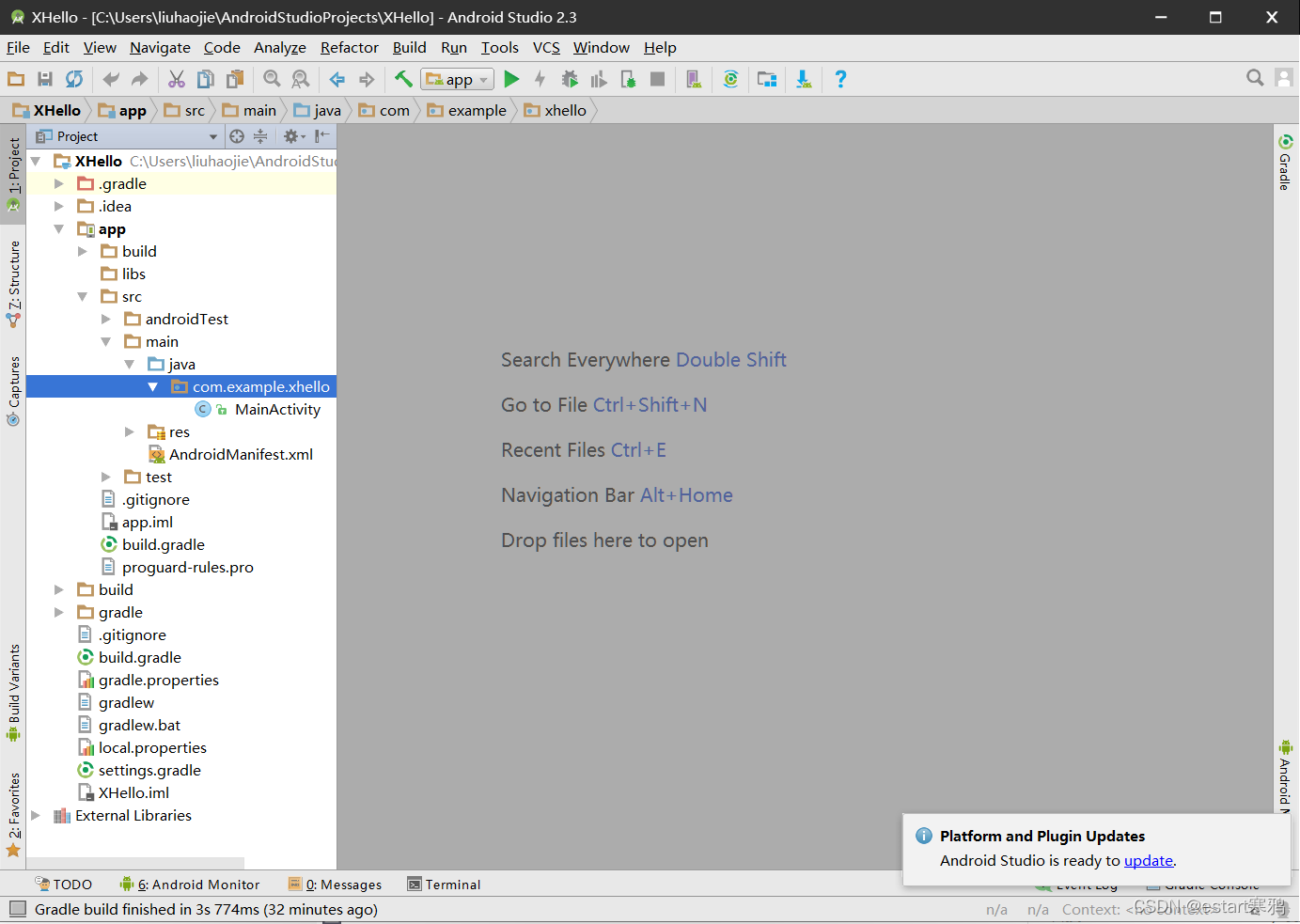Image resolution: width=1300 pixels, height=924 pixels.
Task: Open the AVD Manager icon
Action: (x=694, y=79)
